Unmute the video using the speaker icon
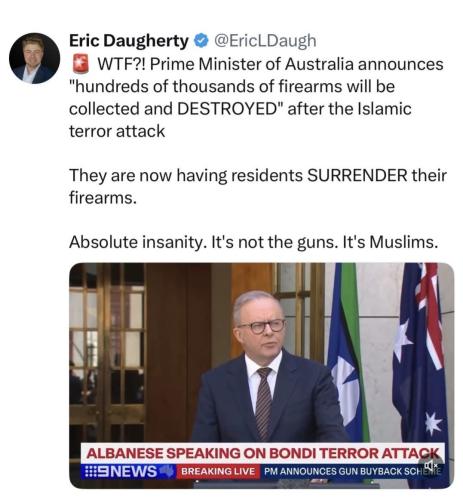Screen dimensions: 463x500 431,465
